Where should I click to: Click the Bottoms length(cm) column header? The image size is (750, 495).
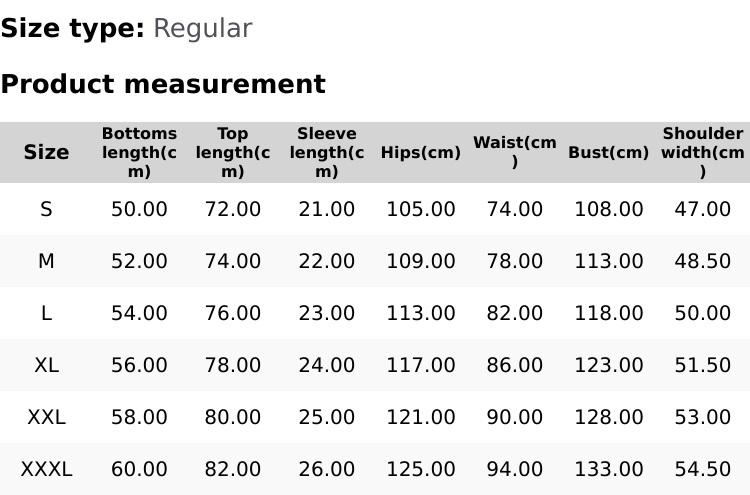click(x=139, y=152)
